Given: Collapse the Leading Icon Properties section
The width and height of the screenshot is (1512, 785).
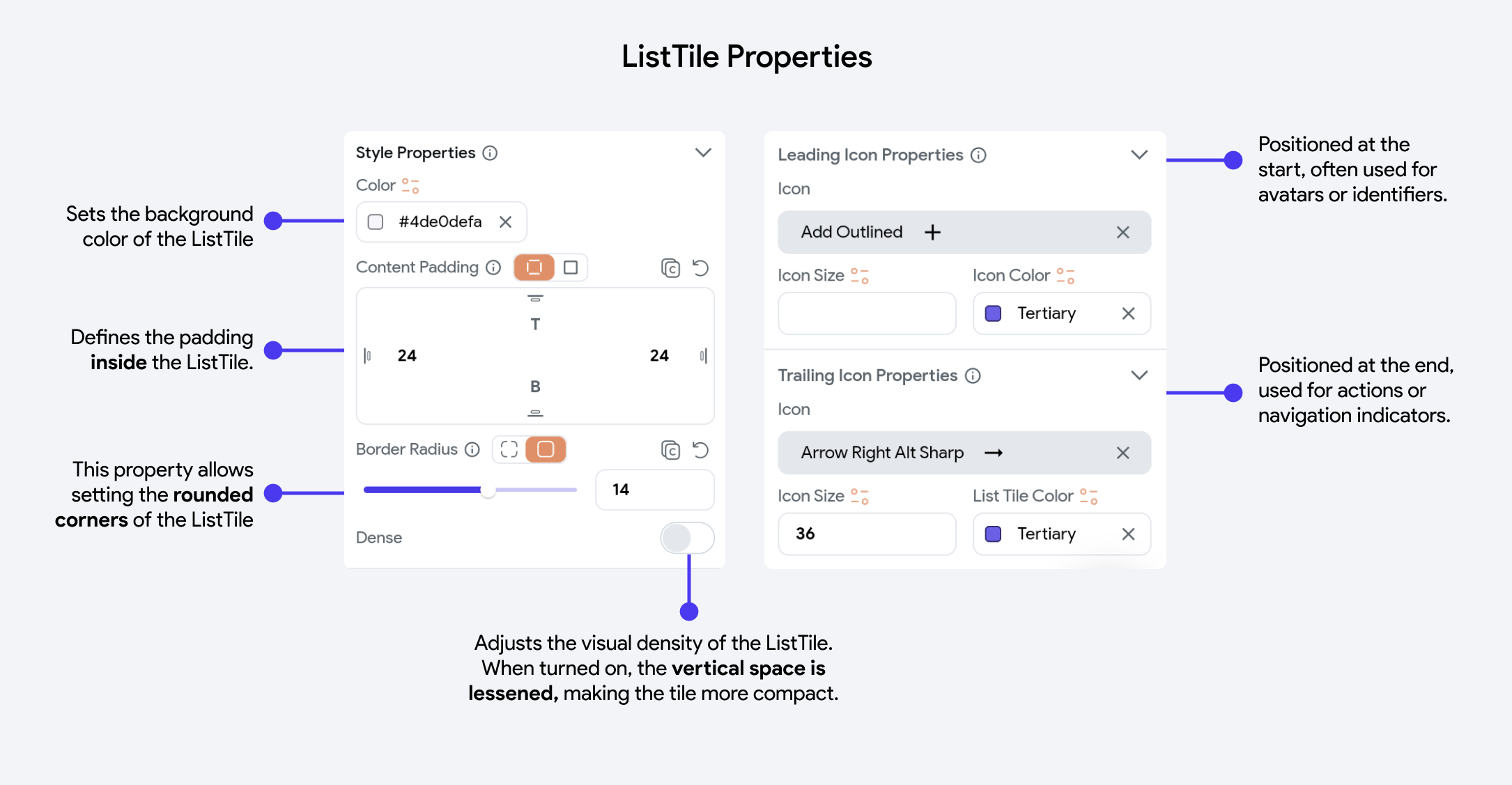Looking at the screenshot, I should coord(1139,155).
